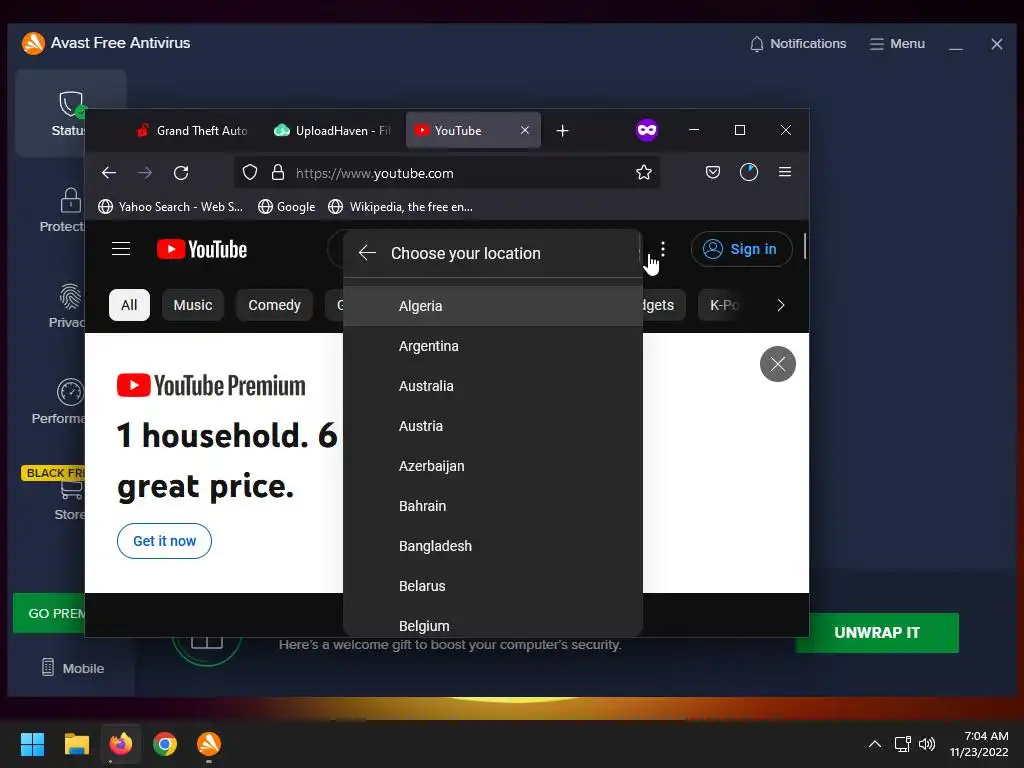This screenshot has height=768, width=1024.
Task: Open Avast Mobile option
Action: click(x=72, y=668)
